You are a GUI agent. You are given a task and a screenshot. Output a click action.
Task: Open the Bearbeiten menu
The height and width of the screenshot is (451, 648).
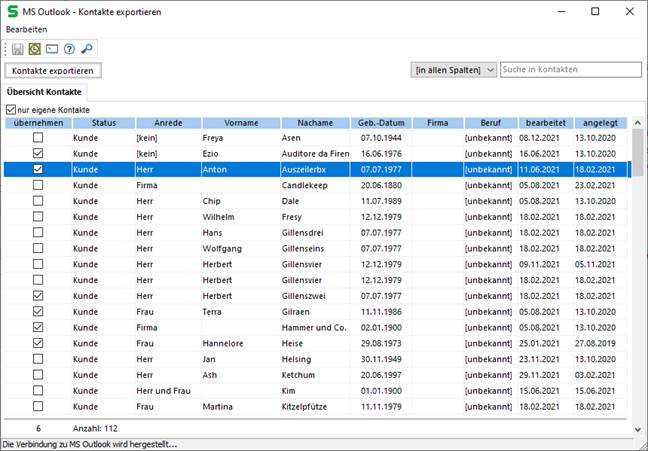pos(27,29)
